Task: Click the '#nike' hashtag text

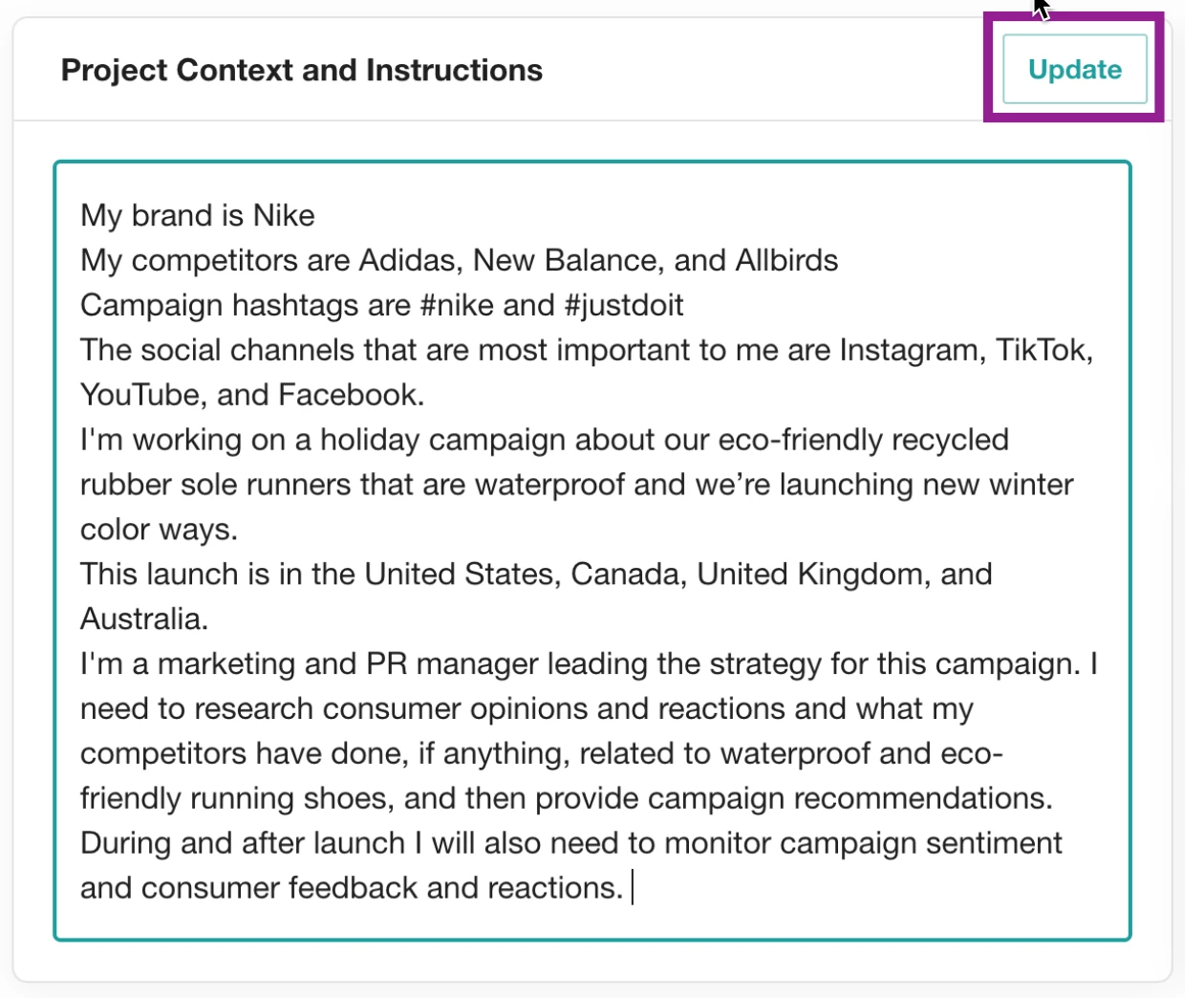Action: [457, 305]
